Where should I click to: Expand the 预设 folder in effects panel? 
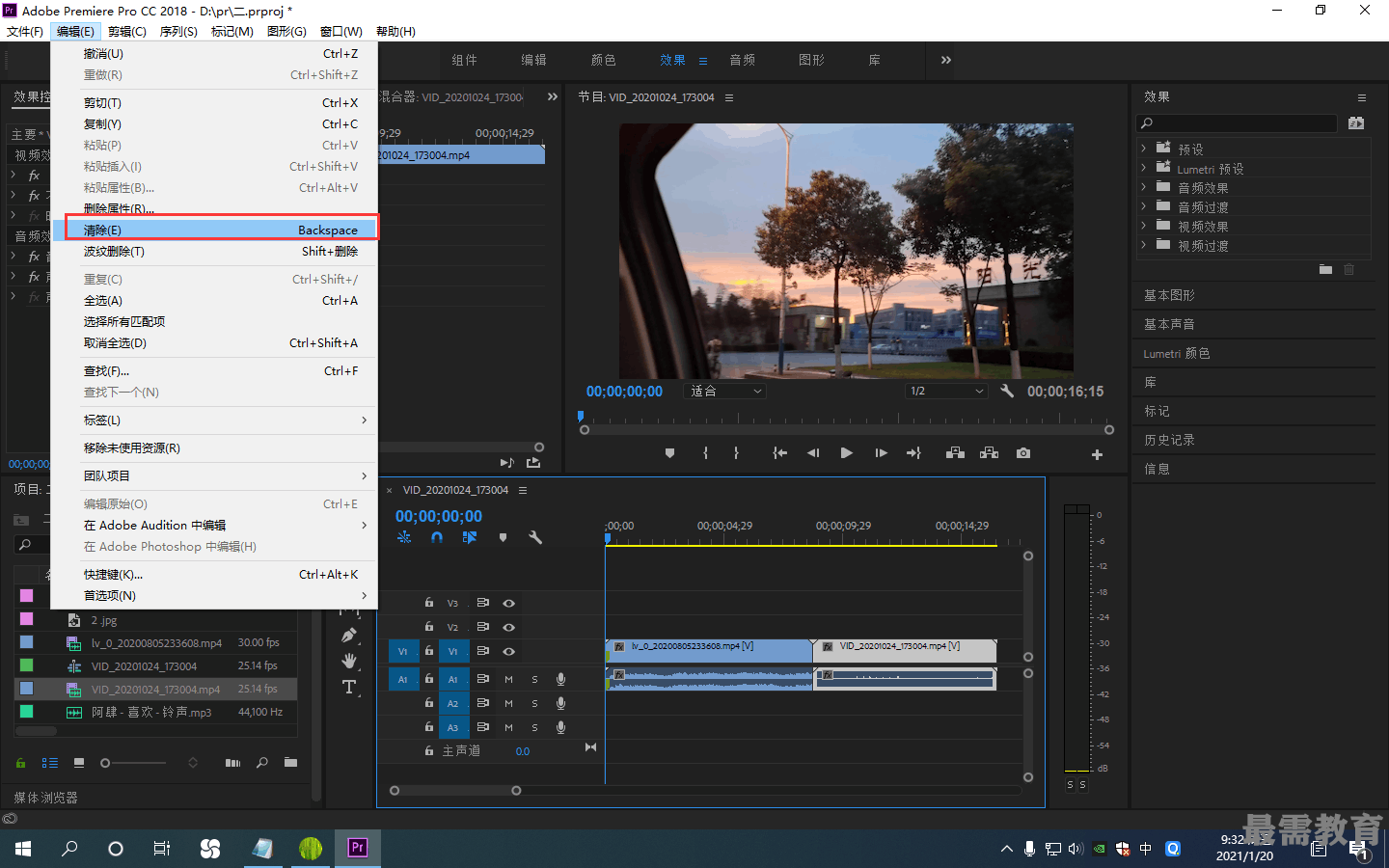pos(1144,148)
